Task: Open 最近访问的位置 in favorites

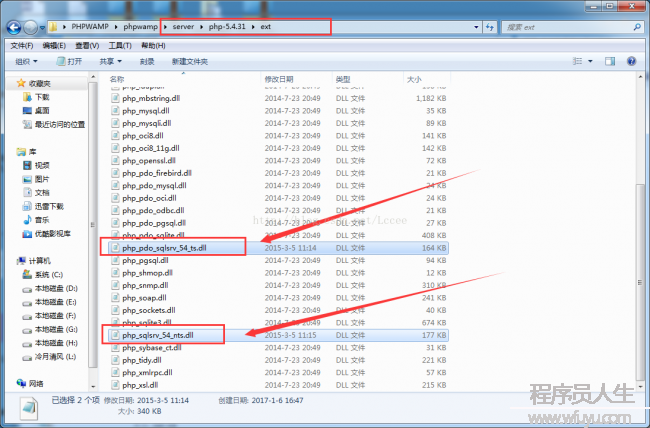Action: tap(60, 124)
